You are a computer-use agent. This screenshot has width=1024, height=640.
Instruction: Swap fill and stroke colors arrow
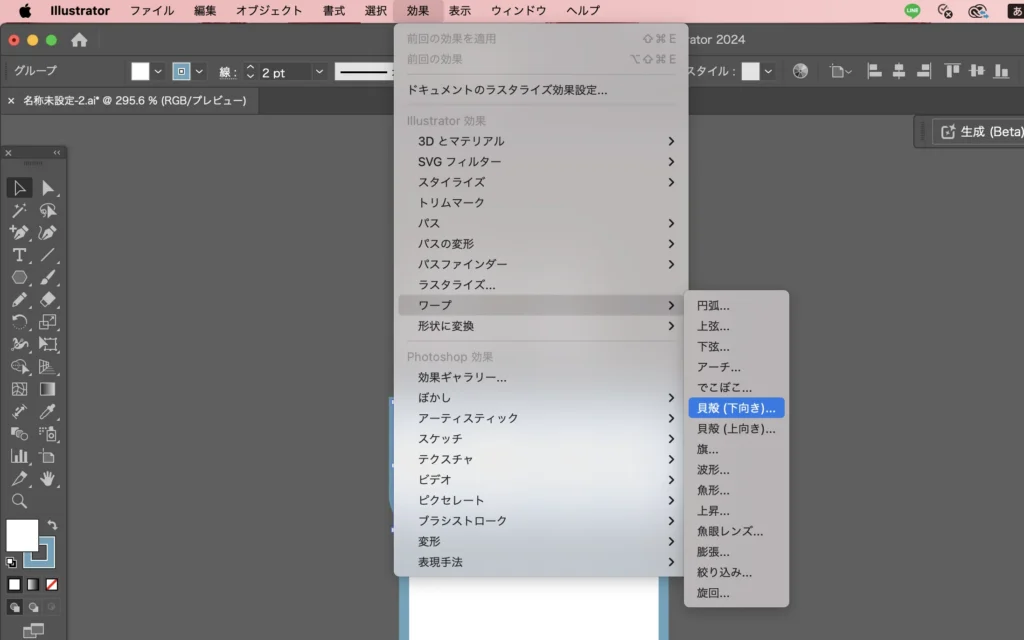[52, 525]
